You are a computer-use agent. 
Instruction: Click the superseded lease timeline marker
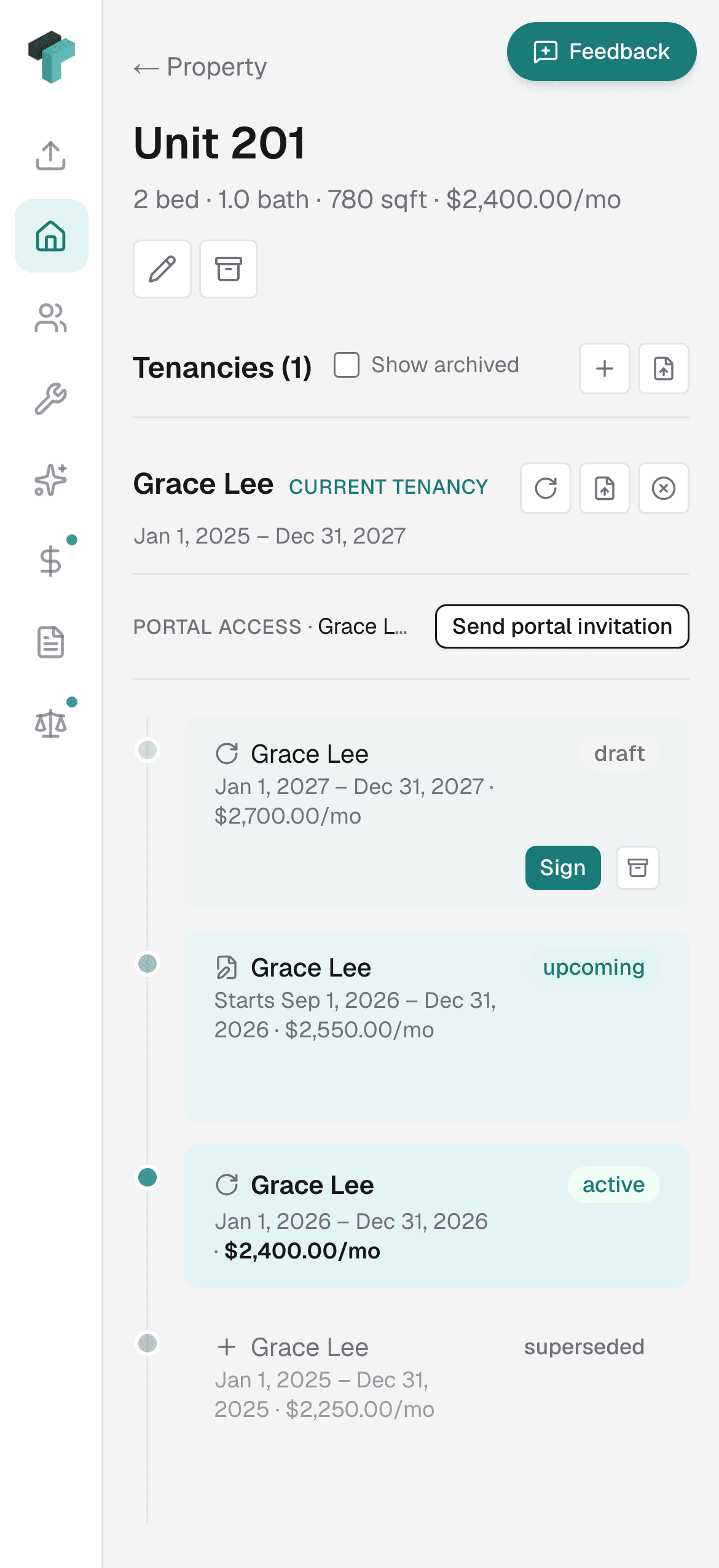pyautogui.click(x=147, y=1343)
